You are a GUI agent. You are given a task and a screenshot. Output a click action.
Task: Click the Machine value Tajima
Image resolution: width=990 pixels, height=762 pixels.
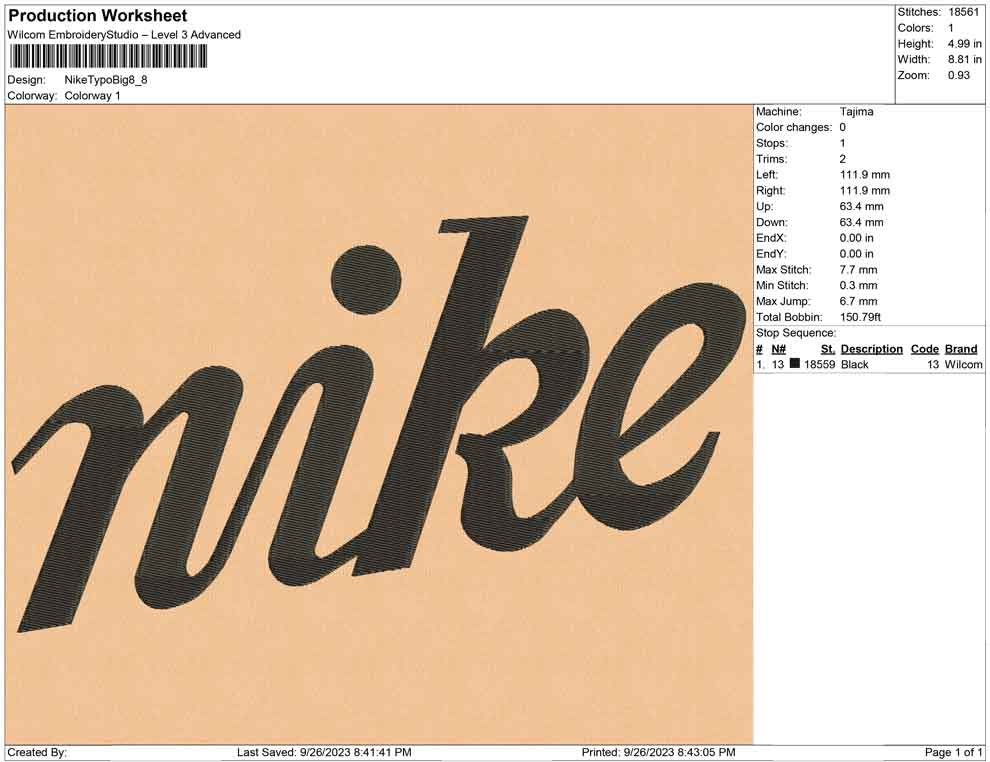click(856, 112)
